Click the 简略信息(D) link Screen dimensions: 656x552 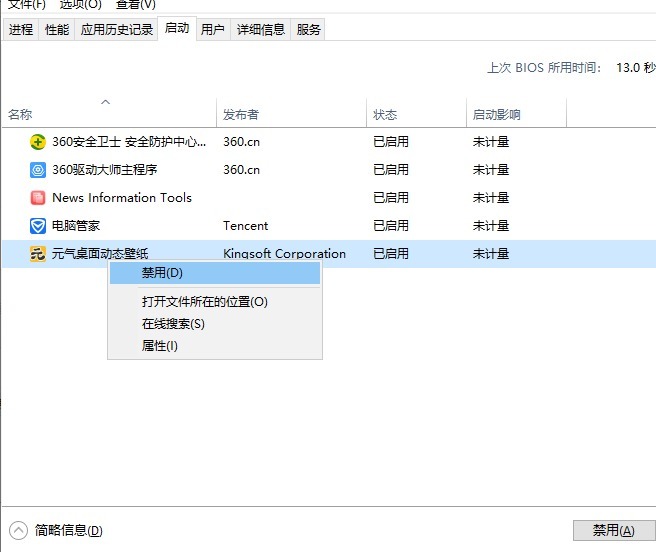[69, 531]
